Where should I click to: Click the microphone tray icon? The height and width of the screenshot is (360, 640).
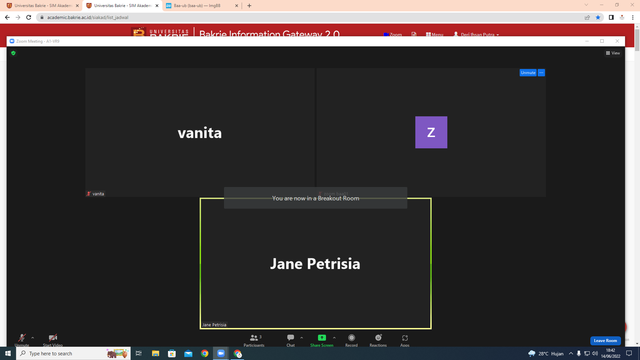pyautogui.click(x=579, y=353)
